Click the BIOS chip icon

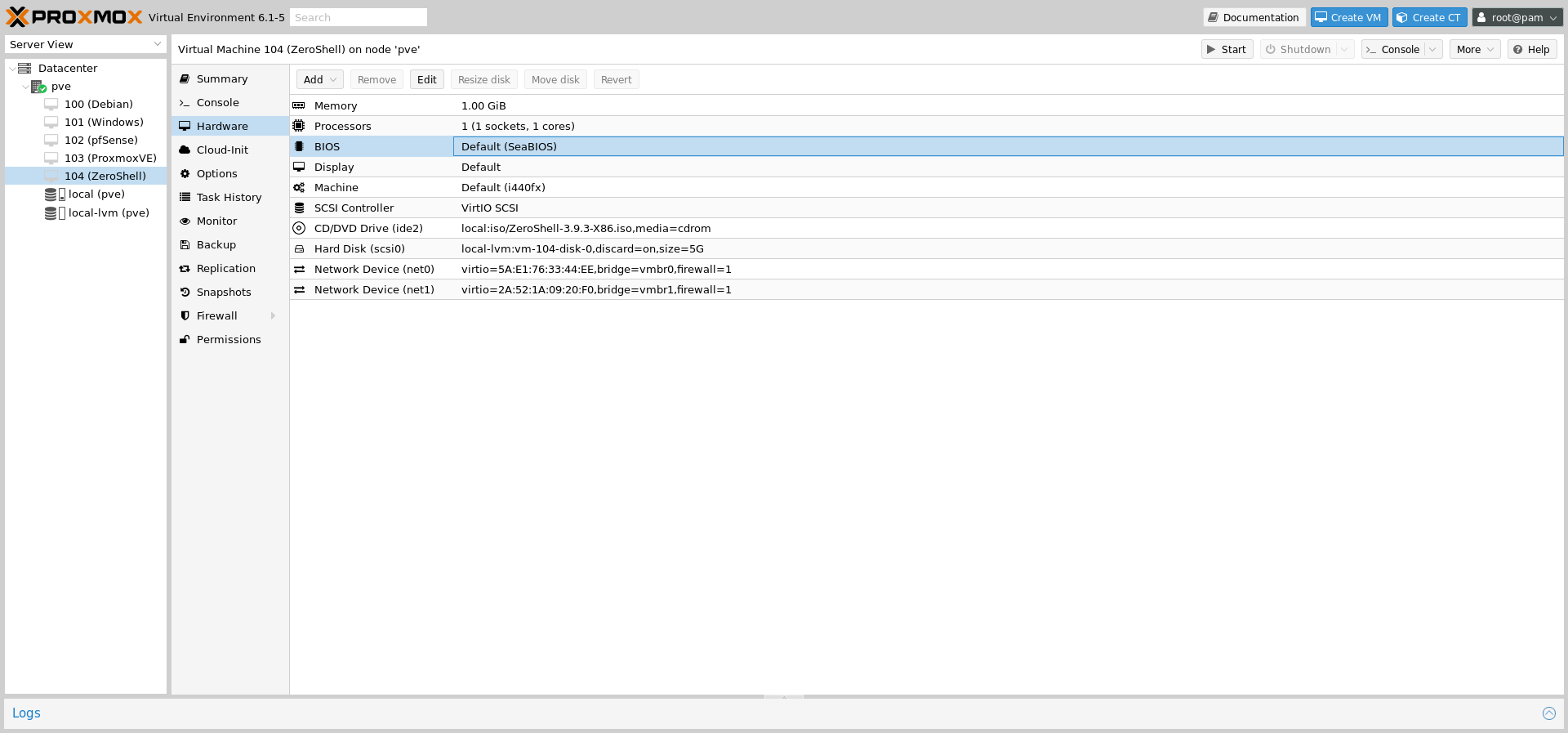click(299, 146)
